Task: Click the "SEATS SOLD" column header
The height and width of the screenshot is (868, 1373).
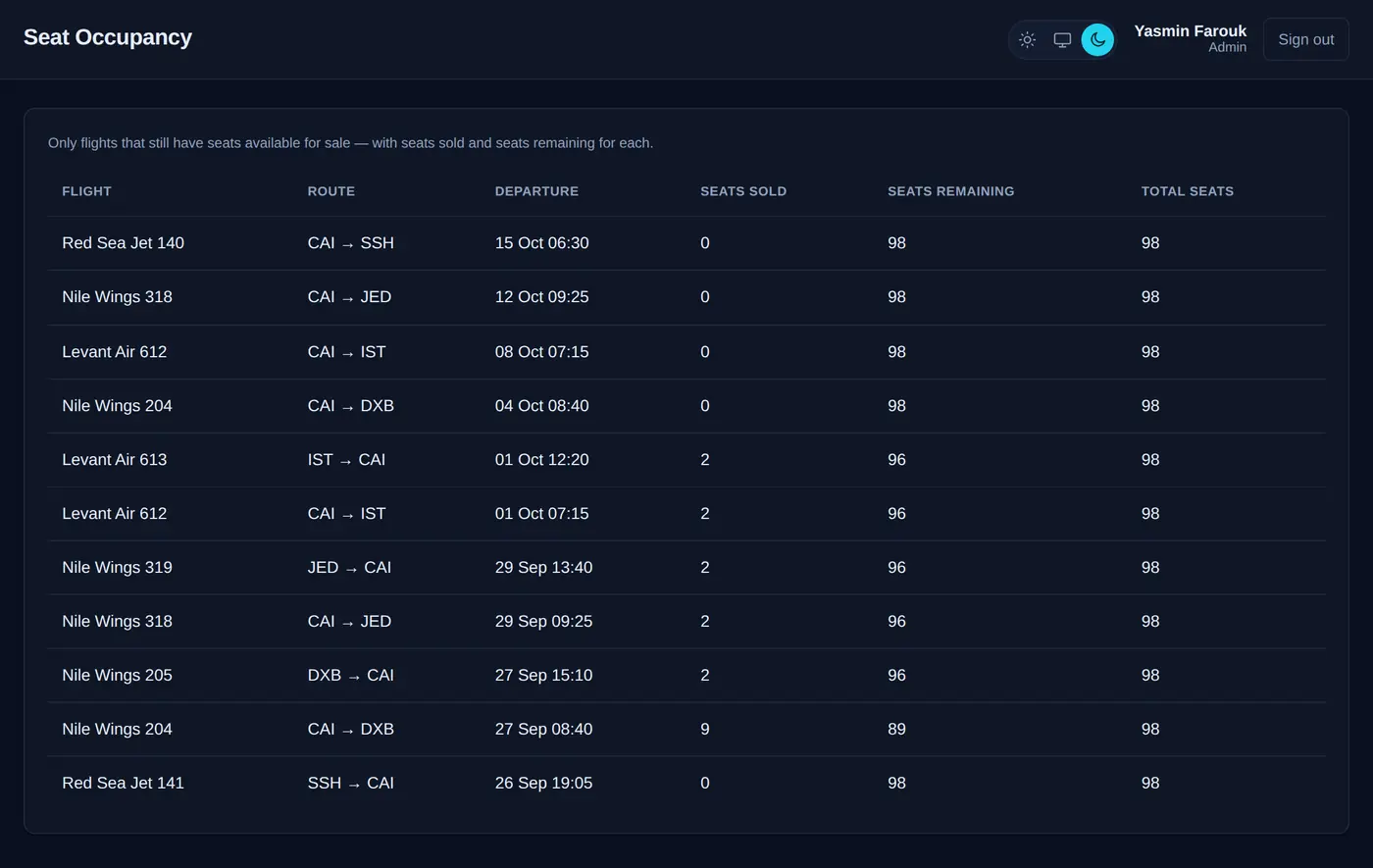Action: (x=743, y=191)
